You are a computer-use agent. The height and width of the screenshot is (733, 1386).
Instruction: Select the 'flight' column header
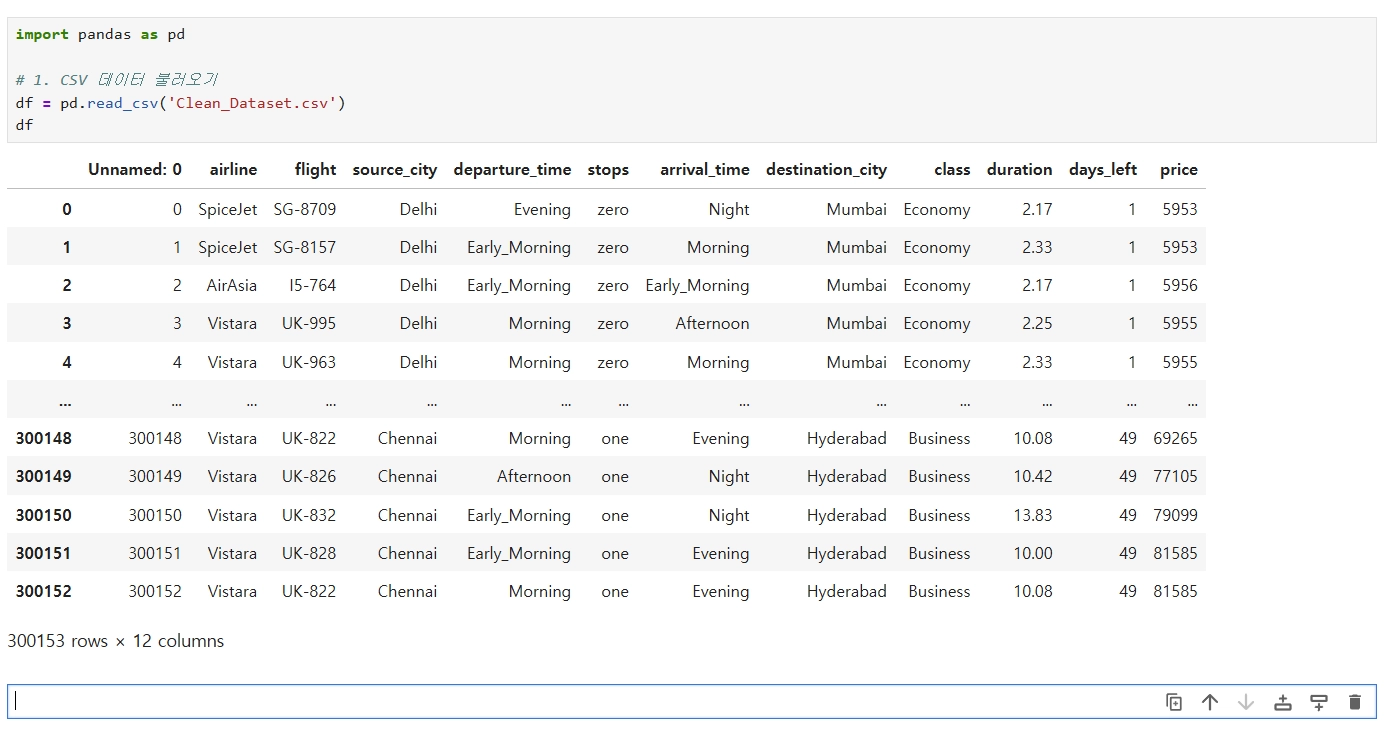(315, 170)
